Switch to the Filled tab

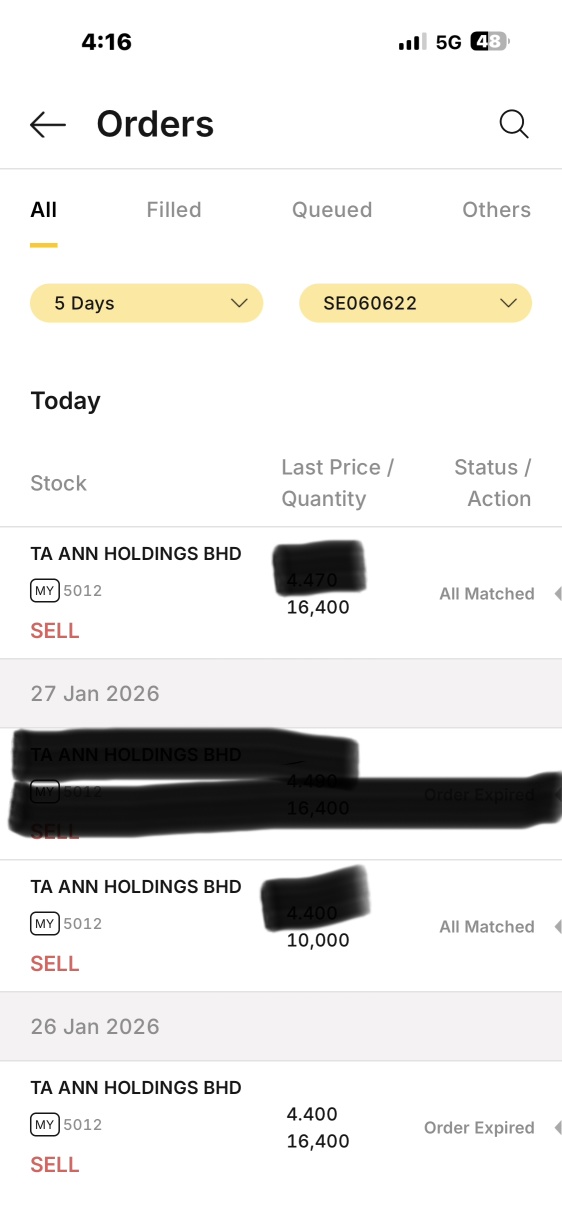[x=174, y=210]
